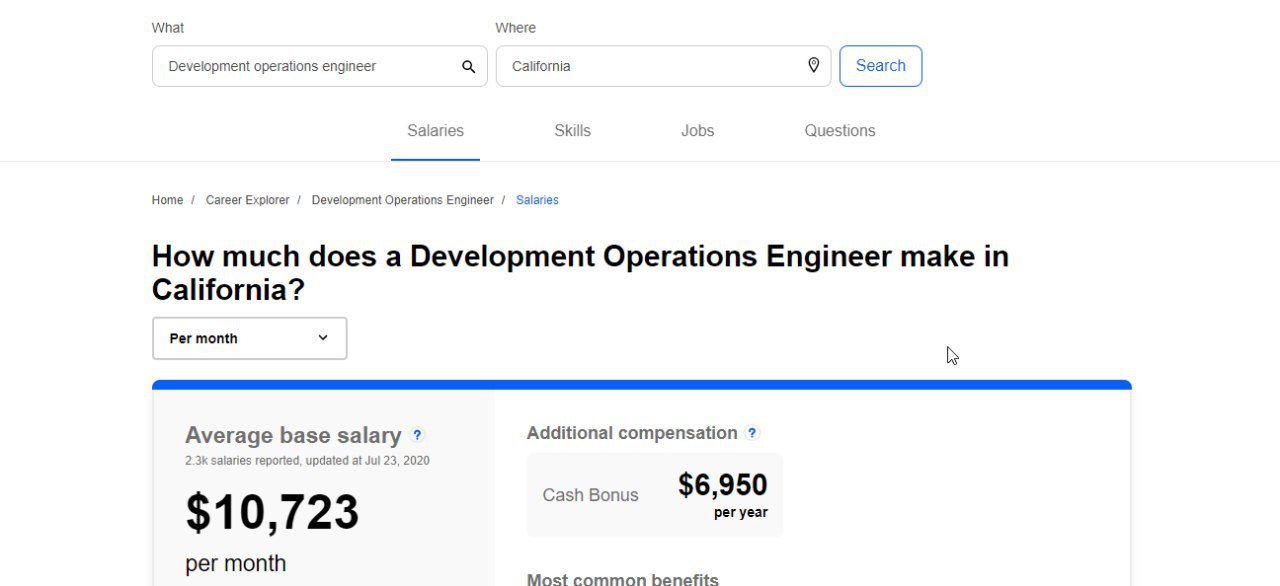The width and height of the screenshot is (1280, 586).
Task: Expand the Per month pay period dropdown
Action: click(249, 338)
